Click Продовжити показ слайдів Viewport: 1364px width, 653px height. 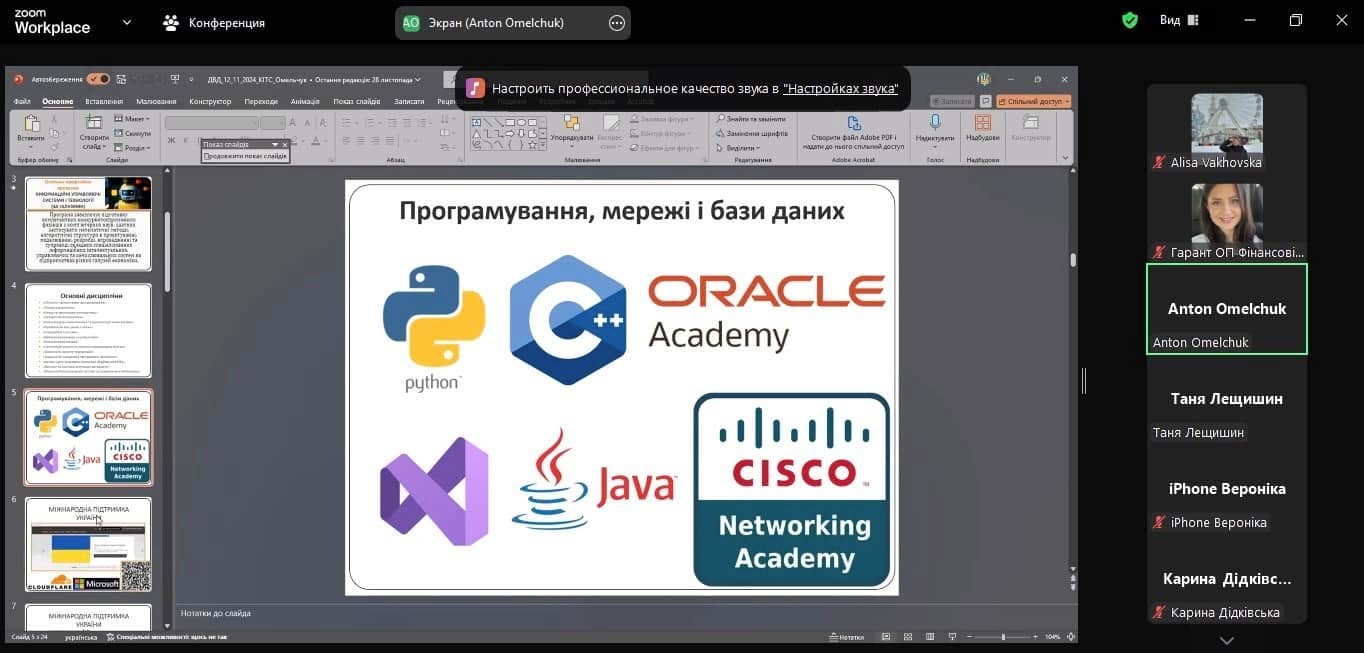[x=245, y=156]
